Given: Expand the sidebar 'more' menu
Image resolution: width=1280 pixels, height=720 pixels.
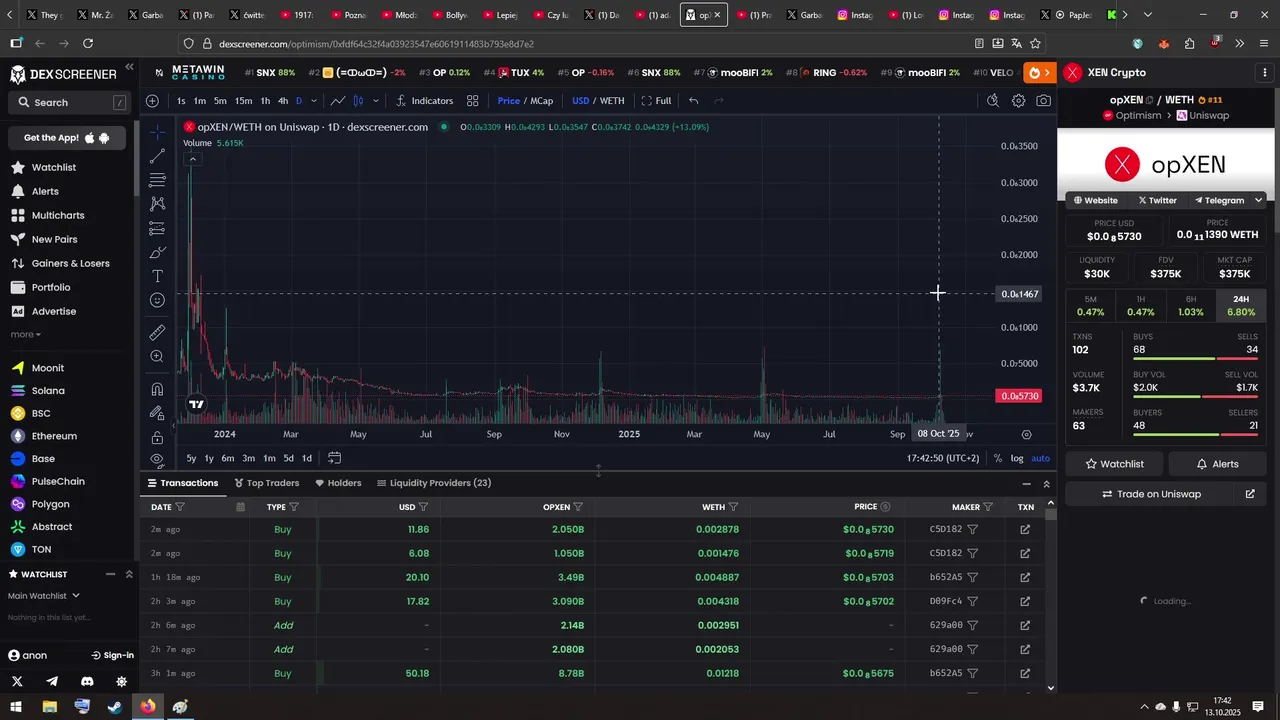Looking at the screenshot, I should (25, 334).
